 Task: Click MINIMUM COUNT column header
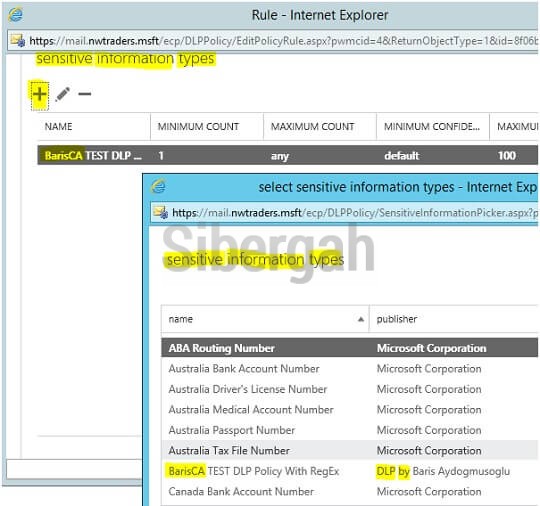click(x=207, y=126)
